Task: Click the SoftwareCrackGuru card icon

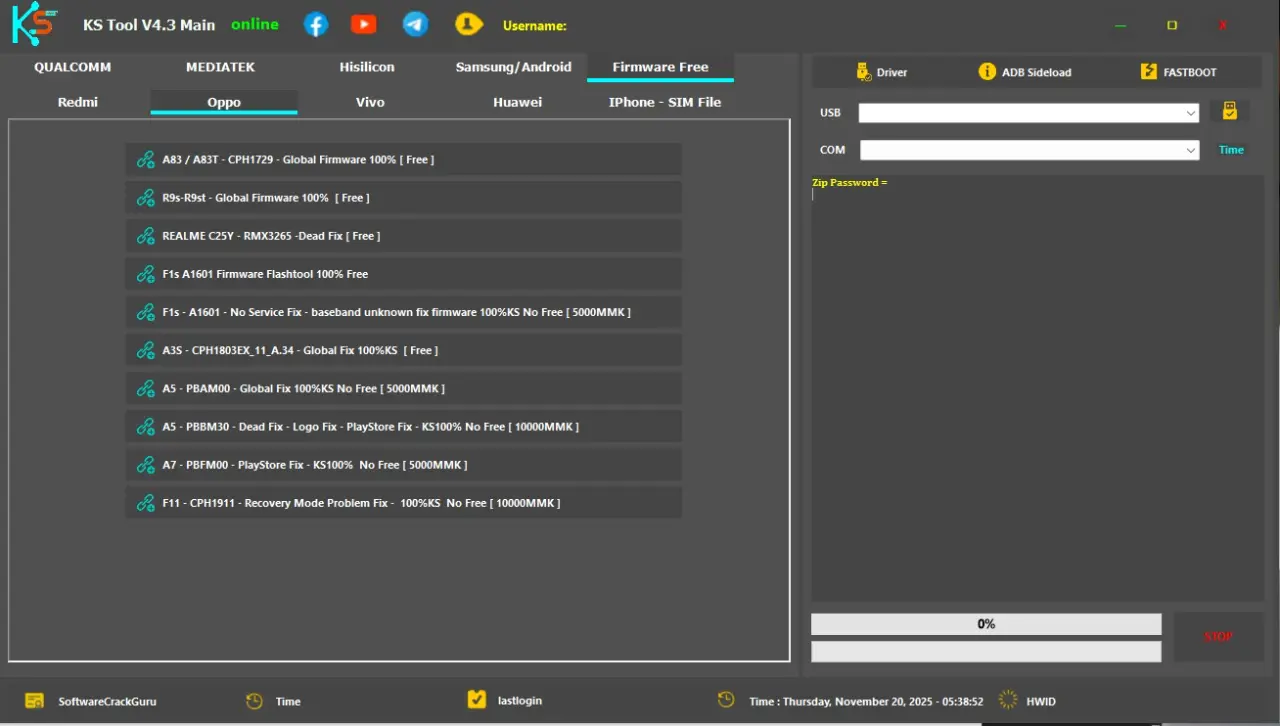Action: pyautogui.click(x=34, y=701)
